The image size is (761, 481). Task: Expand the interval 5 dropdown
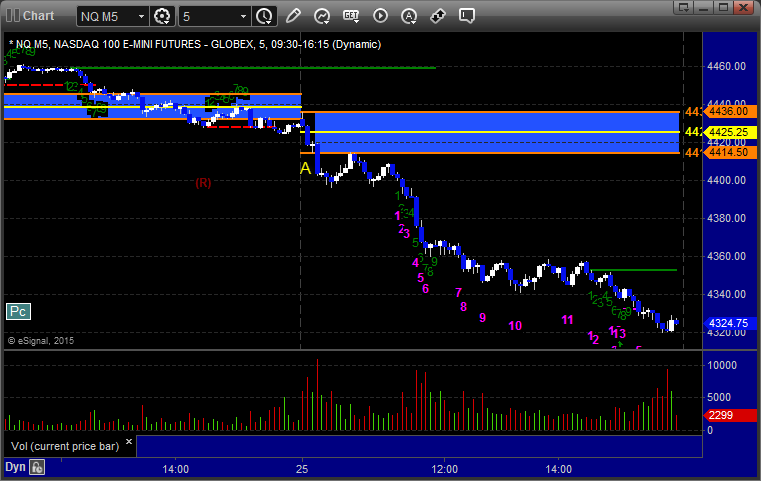(x=244, y=17)
